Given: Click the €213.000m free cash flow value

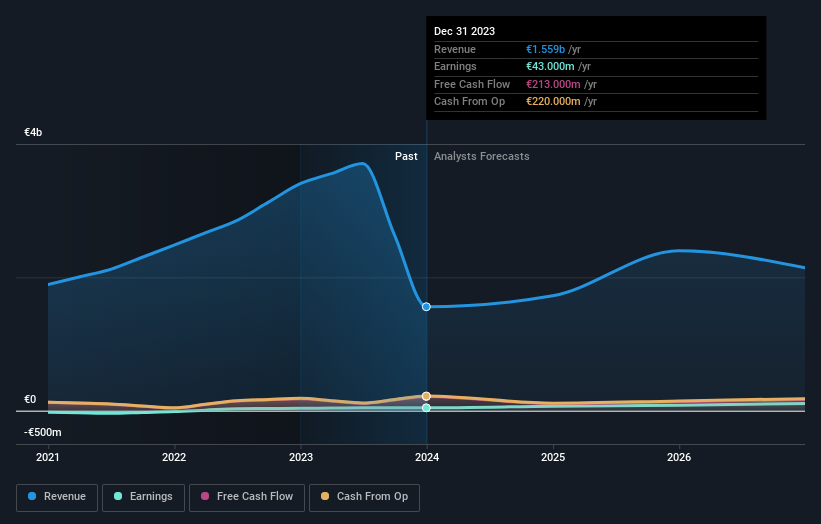Looking at the screenshot, I should [553, 84].
